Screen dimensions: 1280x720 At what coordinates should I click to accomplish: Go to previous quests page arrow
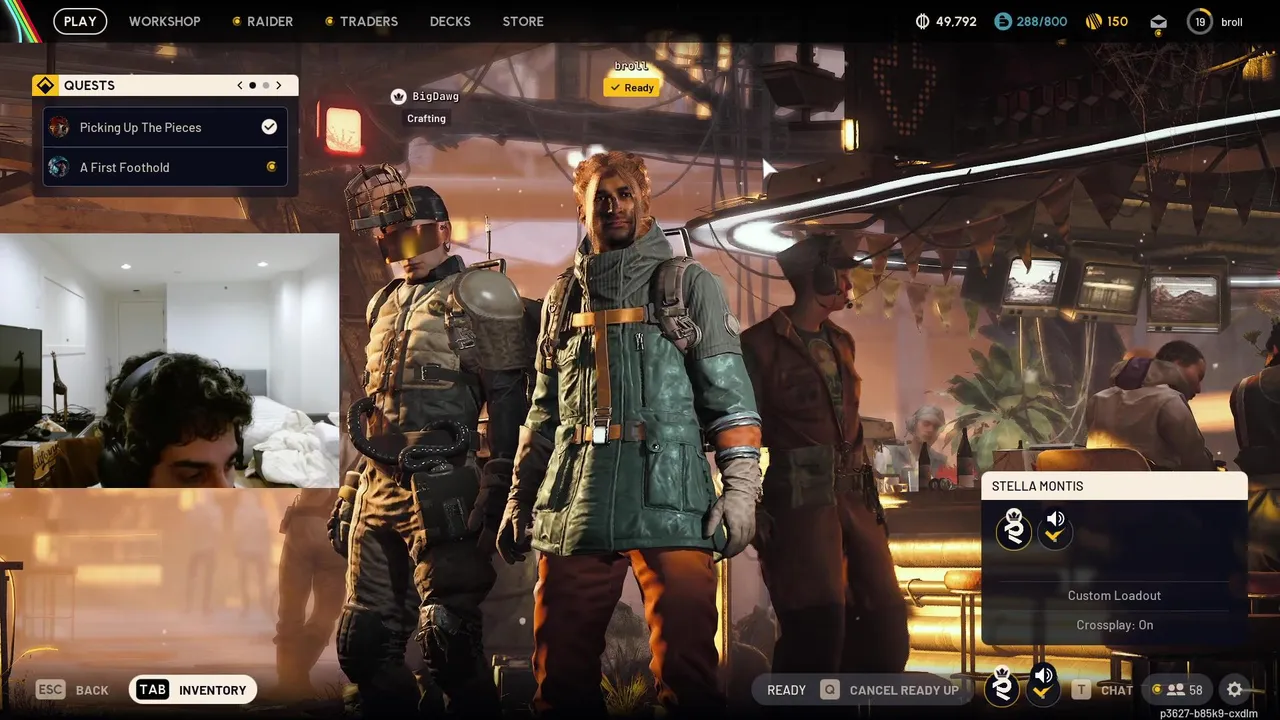coord(240,86)
